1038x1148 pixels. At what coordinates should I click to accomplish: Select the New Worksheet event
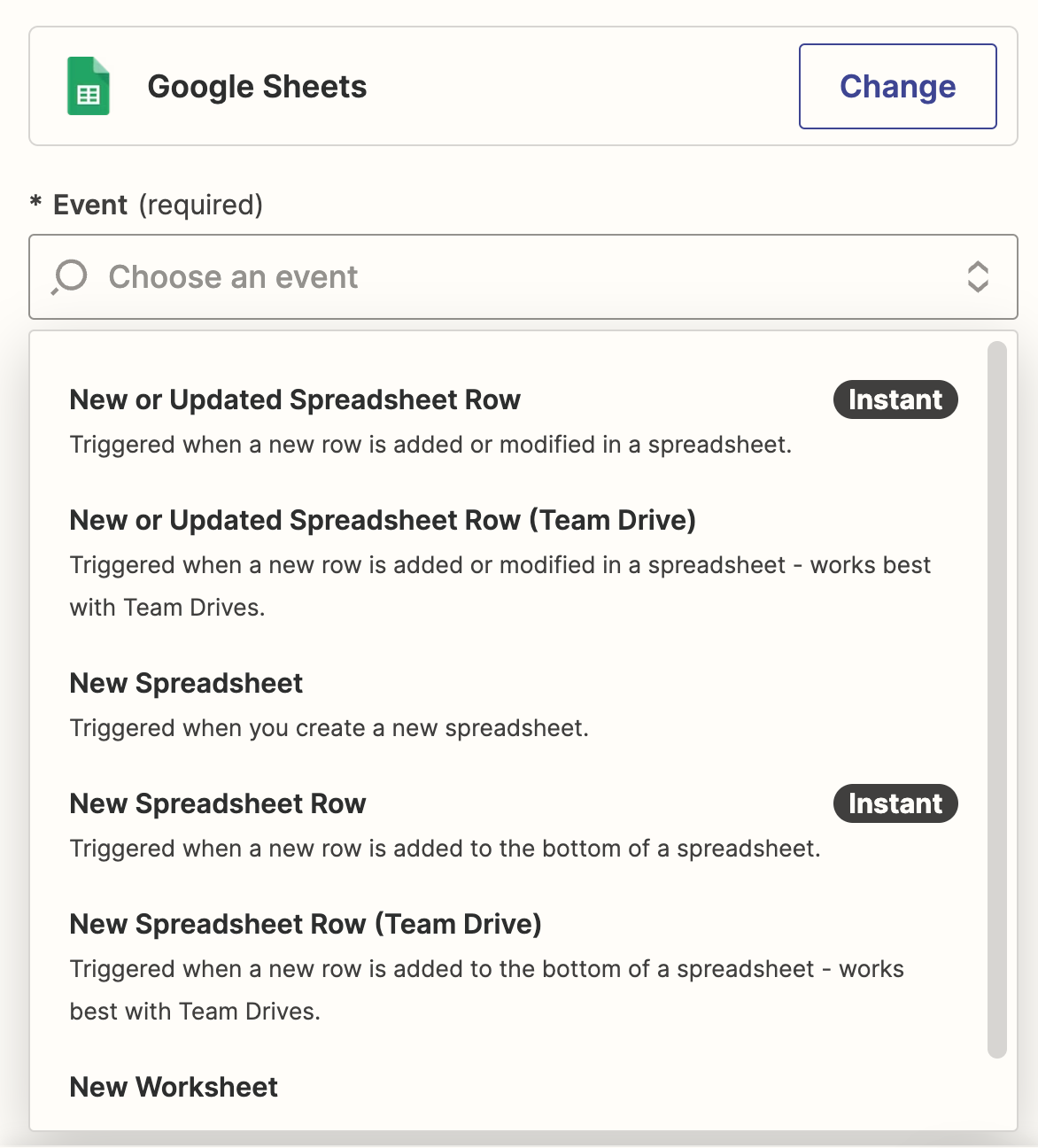(x=174, y=1087)
